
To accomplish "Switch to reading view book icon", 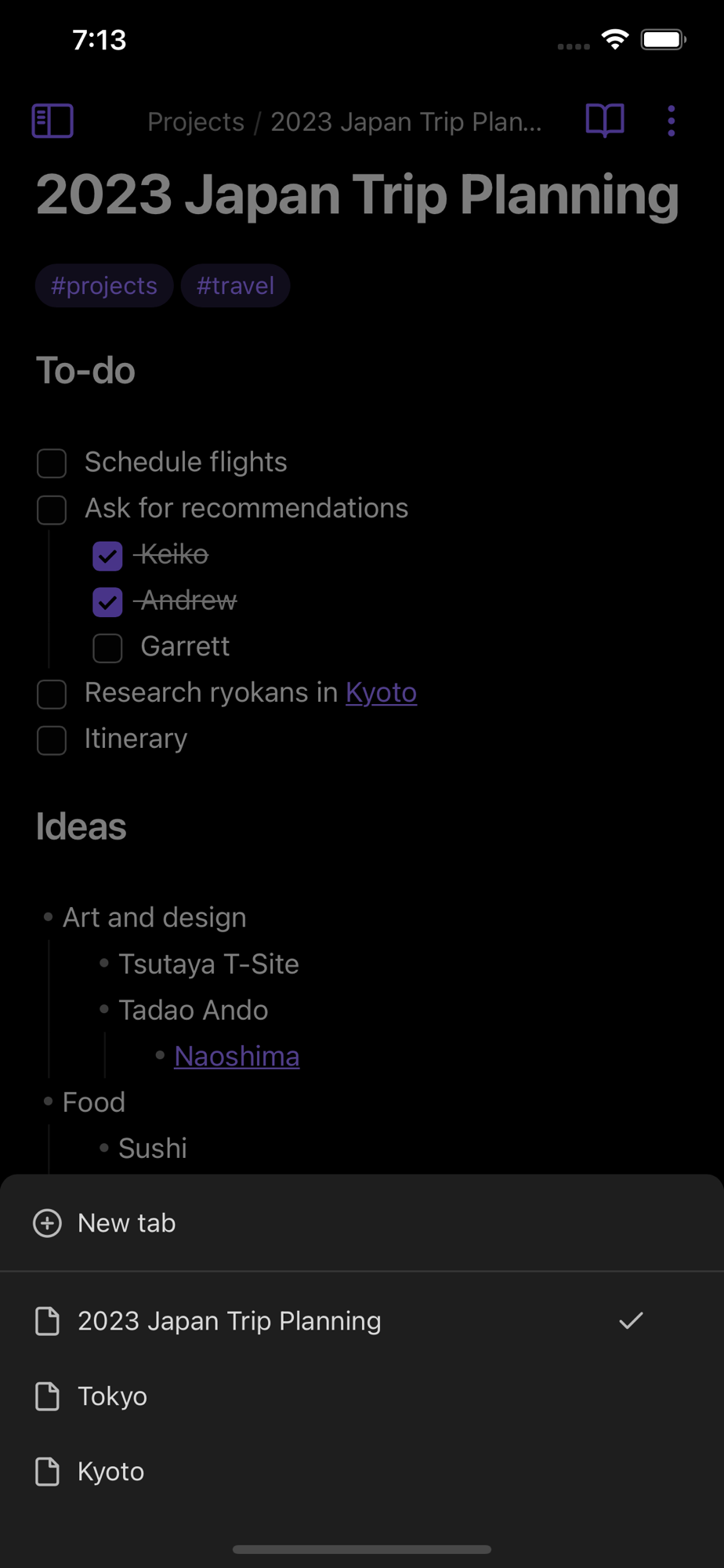I will [x=605, y=121].
